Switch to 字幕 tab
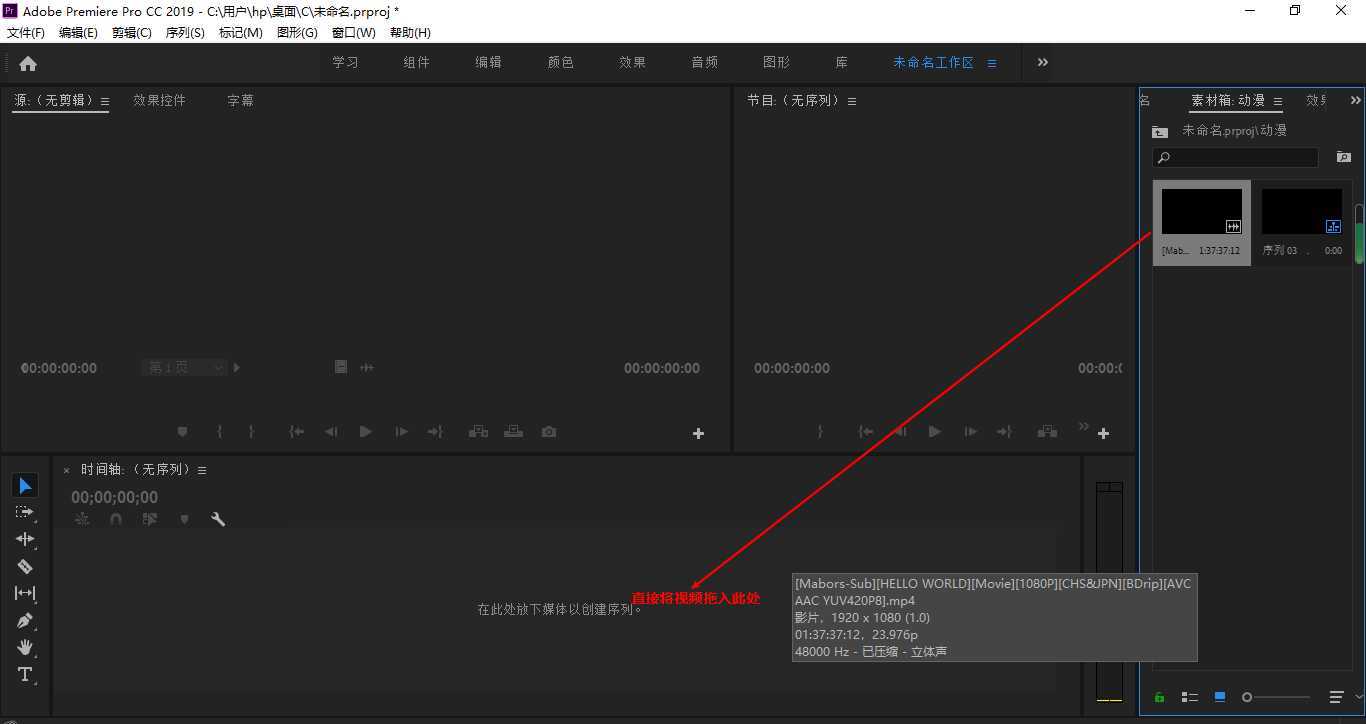 tap(240, 100)
